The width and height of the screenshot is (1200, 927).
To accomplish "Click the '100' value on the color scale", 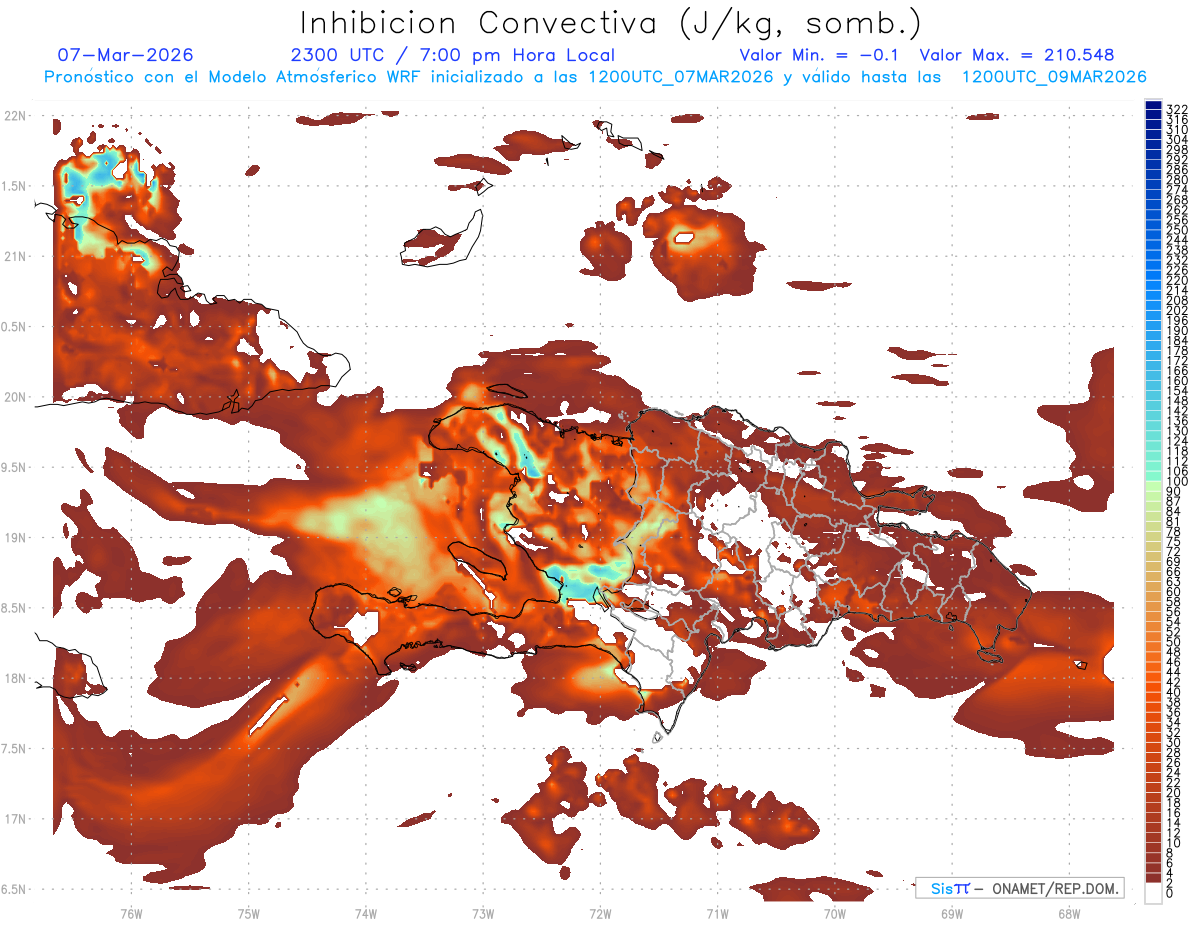I will click(x=1177, y=482).
